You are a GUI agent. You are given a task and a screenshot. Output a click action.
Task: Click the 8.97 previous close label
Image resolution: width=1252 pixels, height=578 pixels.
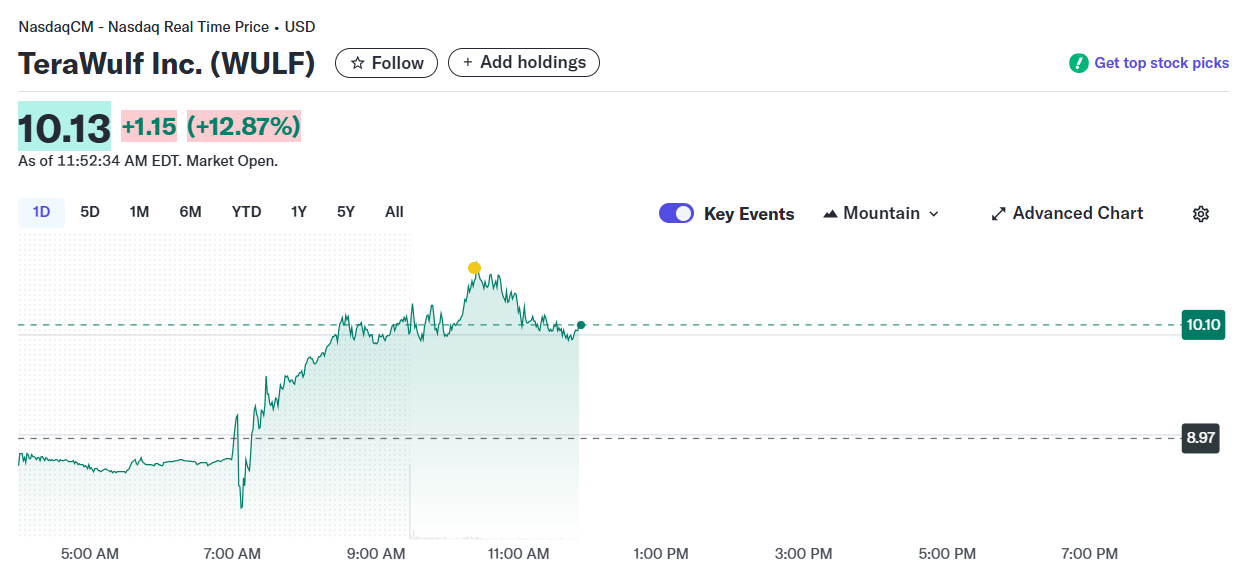tap(1201, 438)
